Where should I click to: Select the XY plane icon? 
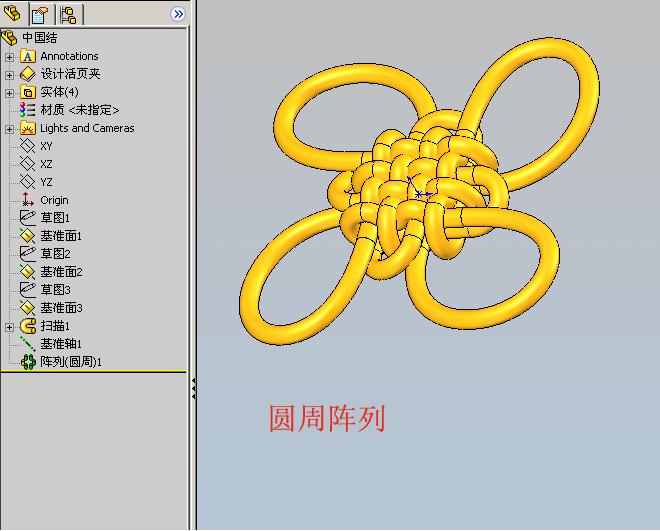tap(28, 146)
